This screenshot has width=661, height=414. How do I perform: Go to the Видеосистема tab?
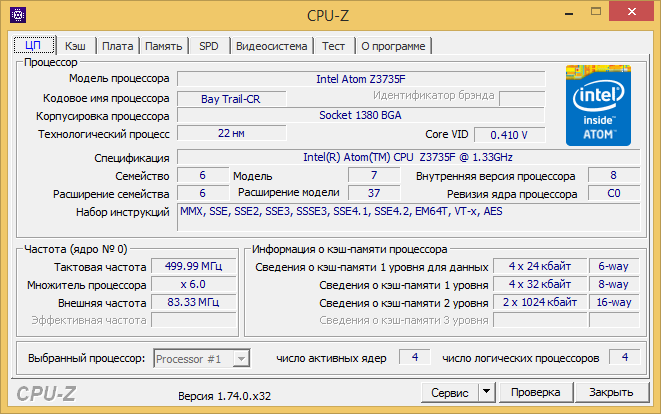[x=271, y=46]
